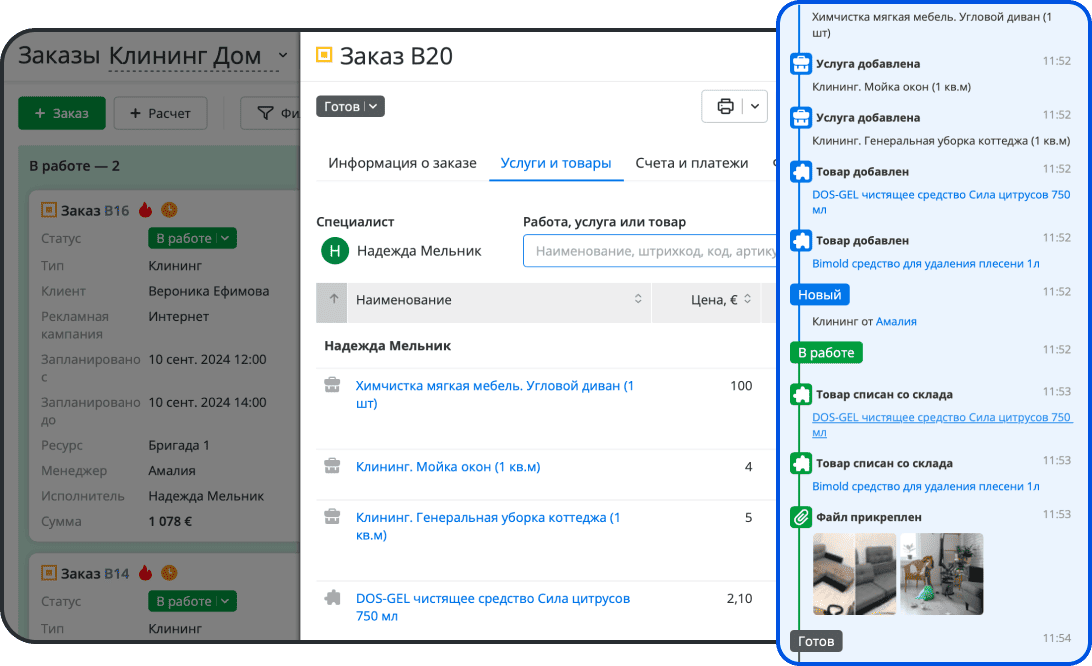Click the paperclip file attached icon
This screenshot has height=666, width=1092.
(801, 517)
